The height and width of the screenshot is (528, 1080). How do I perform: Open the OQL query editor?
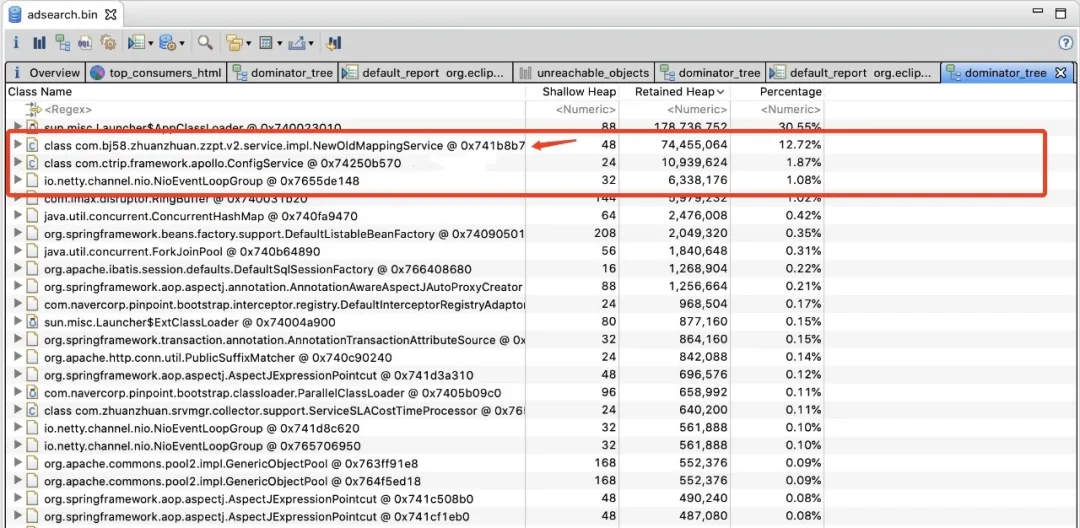click(x=85, y=43)
